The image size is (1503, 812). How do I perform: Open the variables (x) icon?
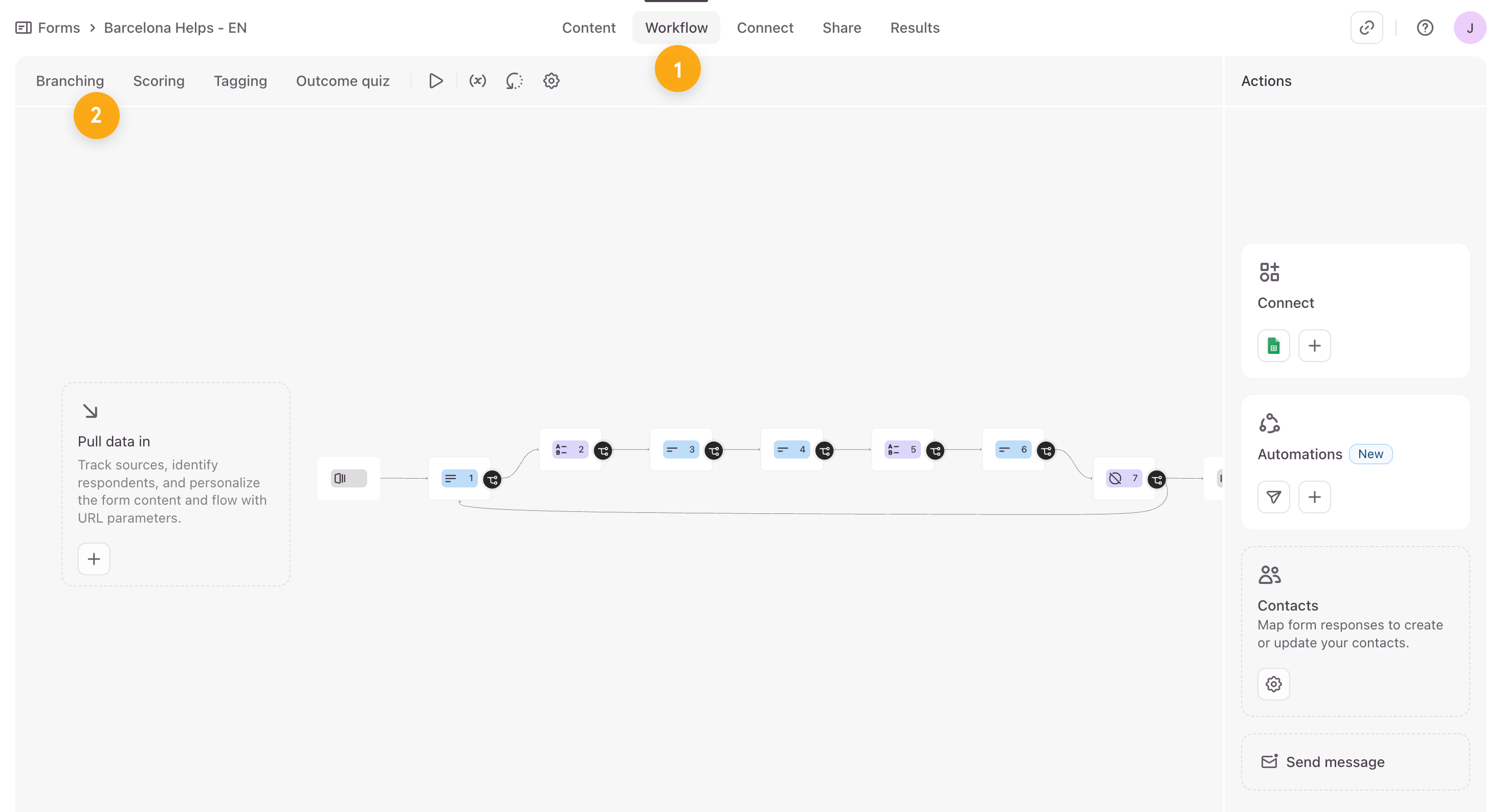pyautogui.click(x=477, y=80)
